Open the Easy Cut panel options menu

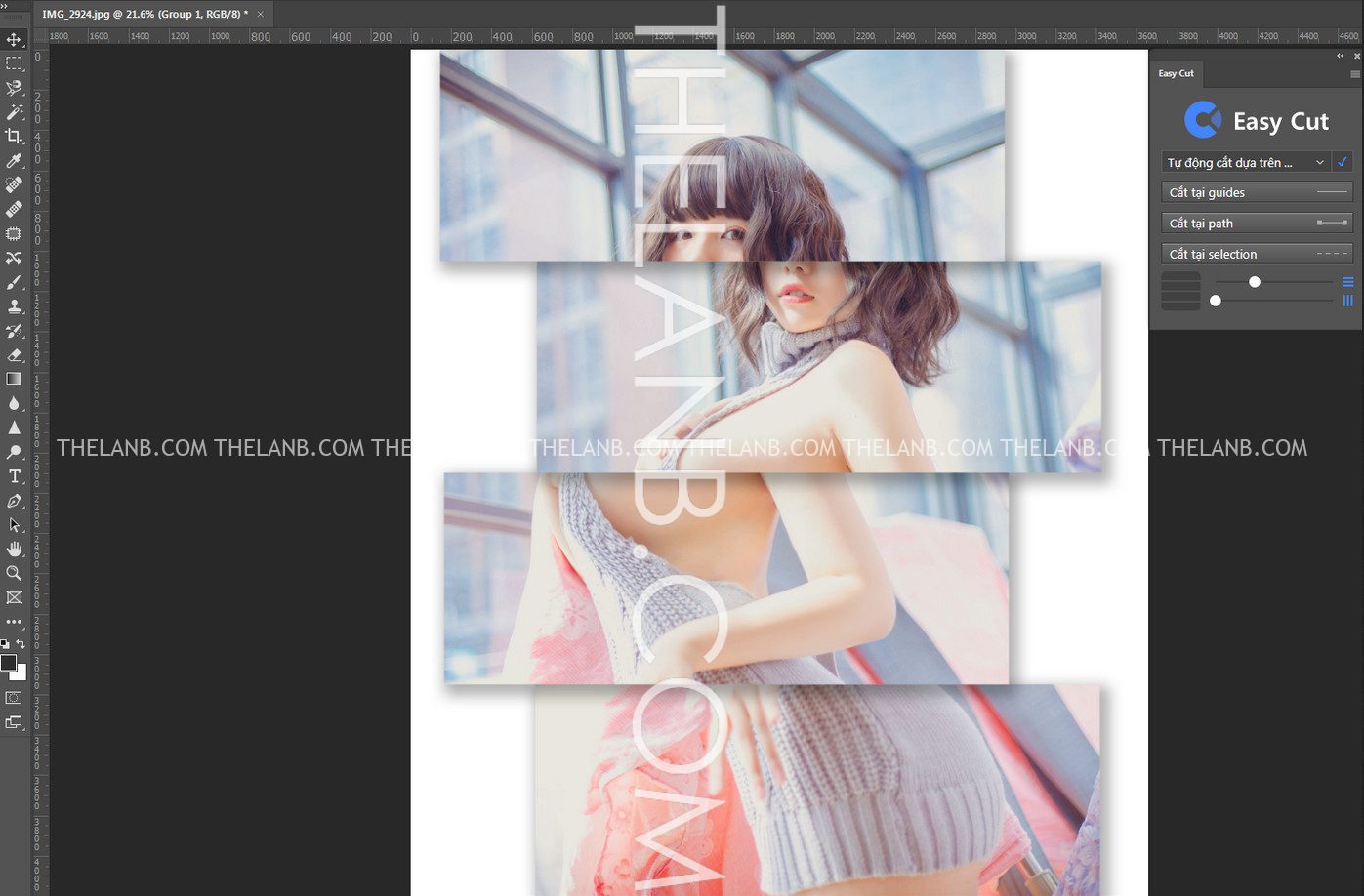pyautogui.click(x=1354, y=74)
